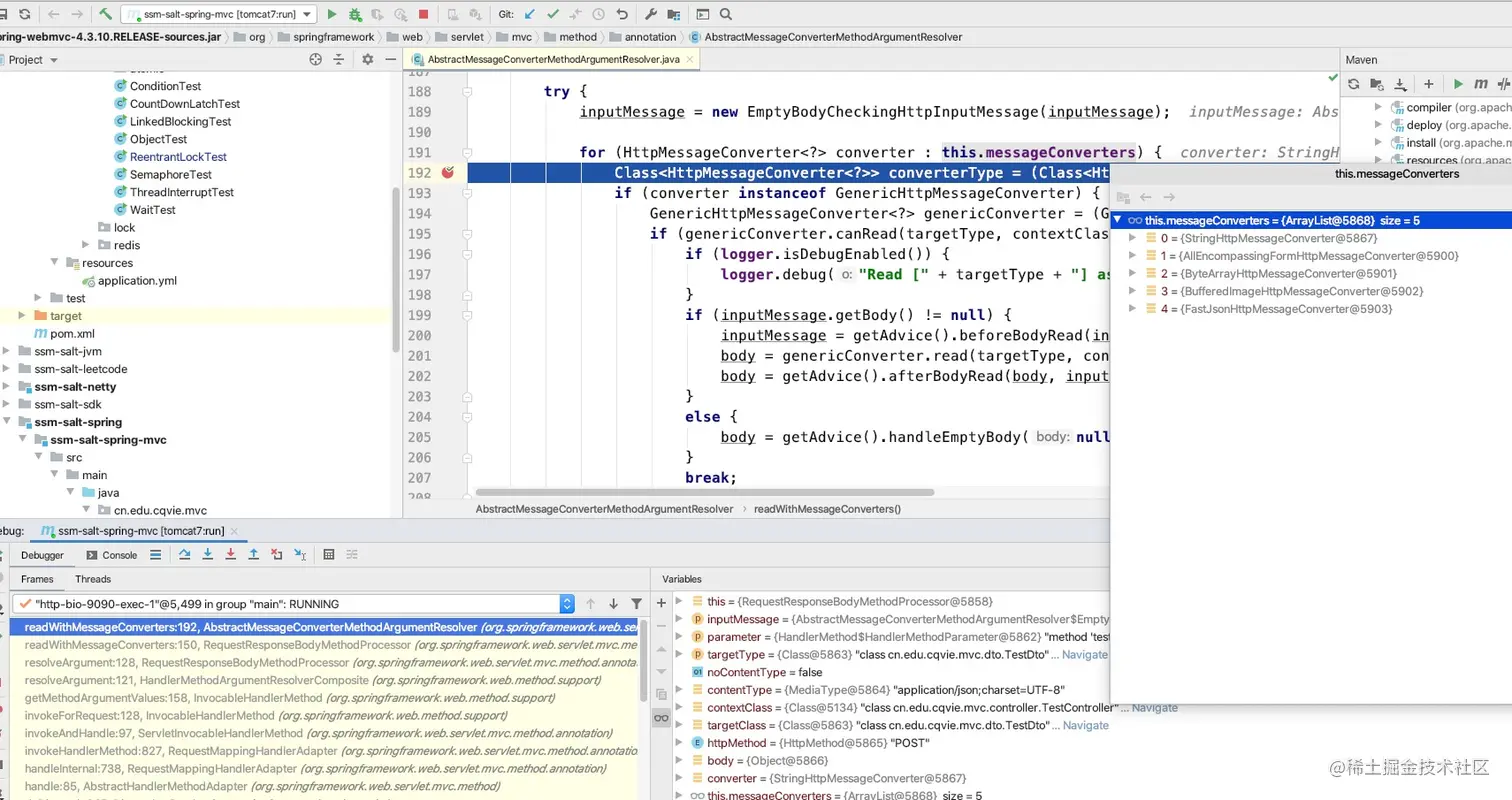
Task: Open Project panel gear settings
Action: pyautogui.click(x=367, y=59)
